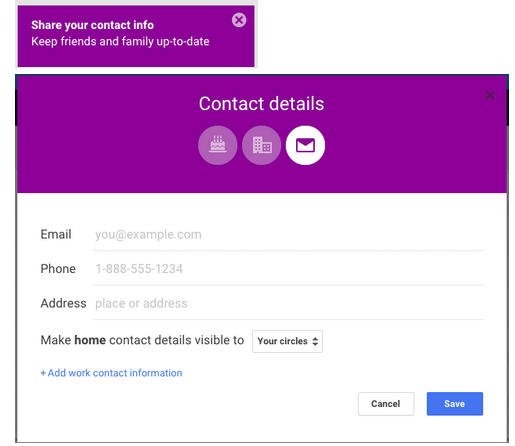Click the Email label
Image resolution: width=515 pixels, height=446 pixels.
(56, 234)
